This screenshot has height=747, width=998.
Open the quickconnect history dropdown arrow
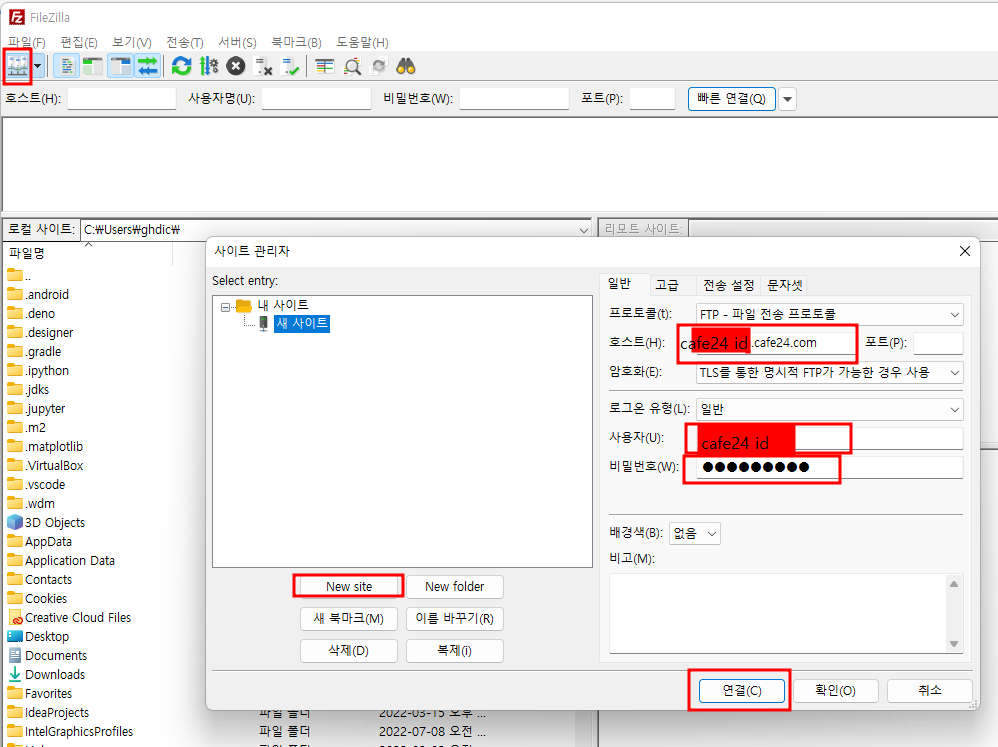[787, 99]
